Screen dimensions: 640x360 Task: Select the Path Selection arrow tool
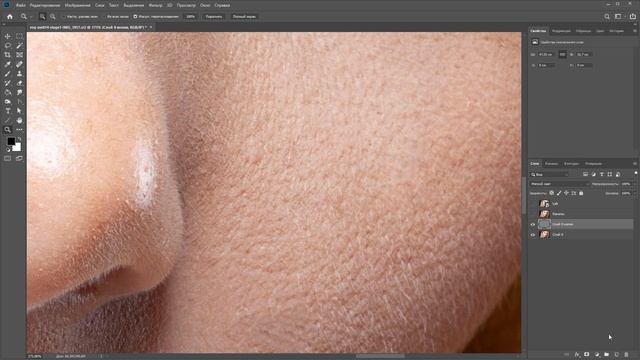pyautogui.click(x=19, y=111)
